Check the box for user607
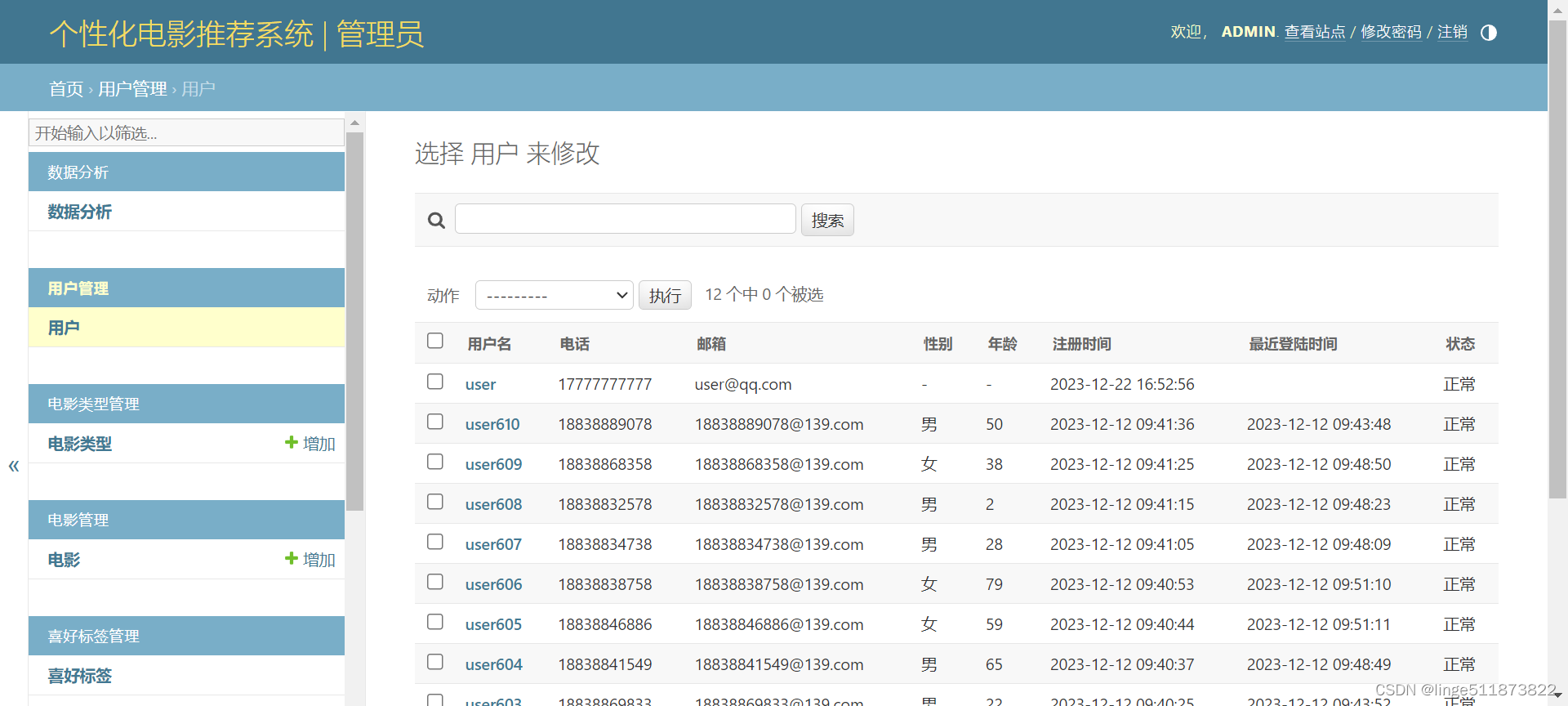 pos(435,542)
